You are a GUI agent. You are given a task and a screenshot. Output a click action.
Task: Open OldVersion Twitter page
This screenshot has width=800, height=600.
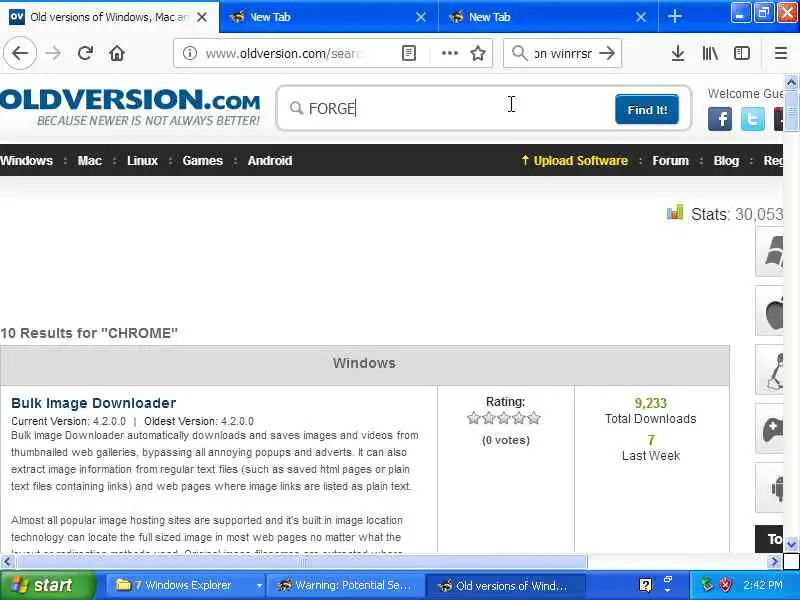coord(753,119)
